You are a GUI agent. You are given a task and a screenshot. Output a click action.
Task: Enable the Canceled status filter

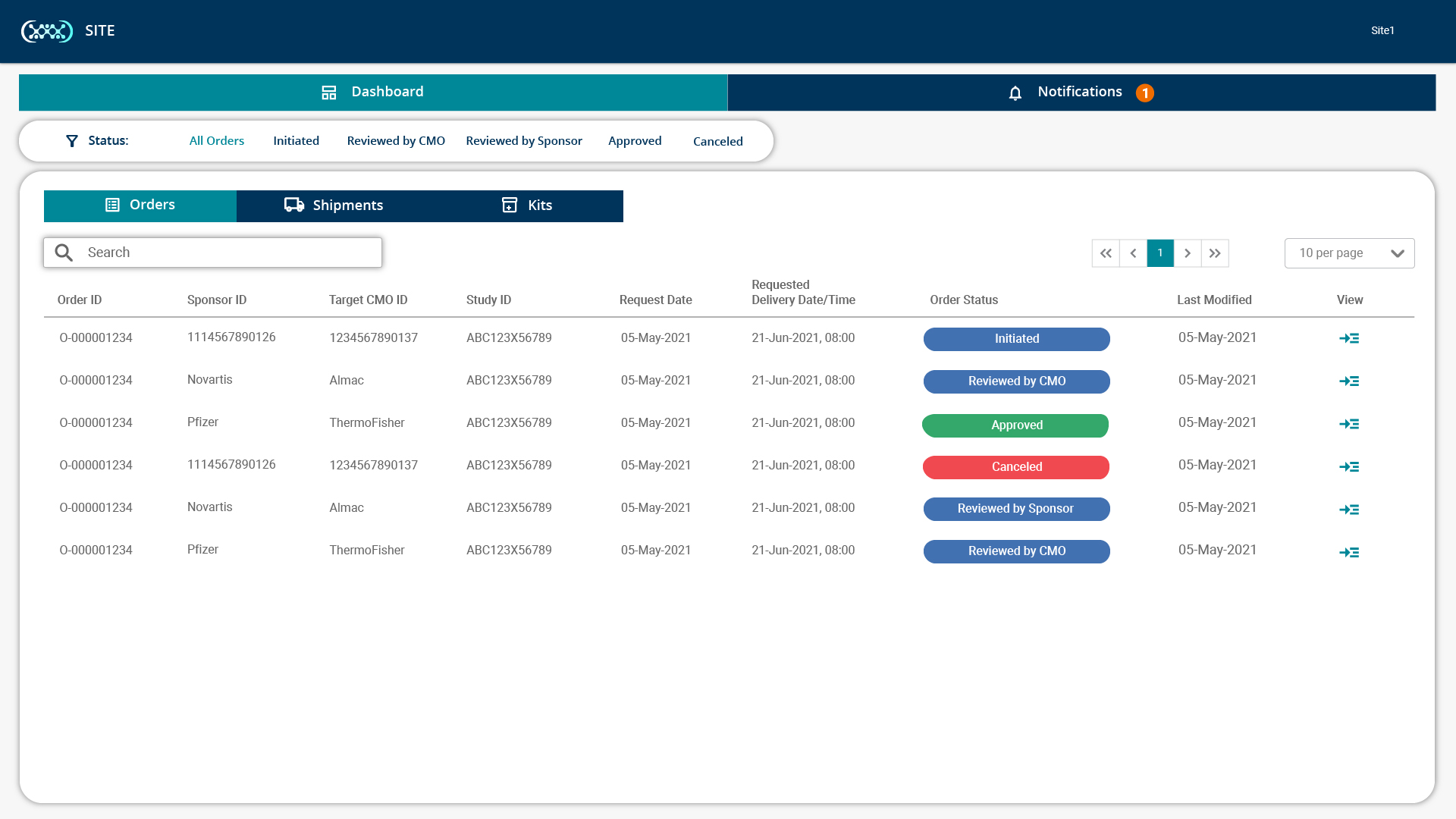click(717, 141)
